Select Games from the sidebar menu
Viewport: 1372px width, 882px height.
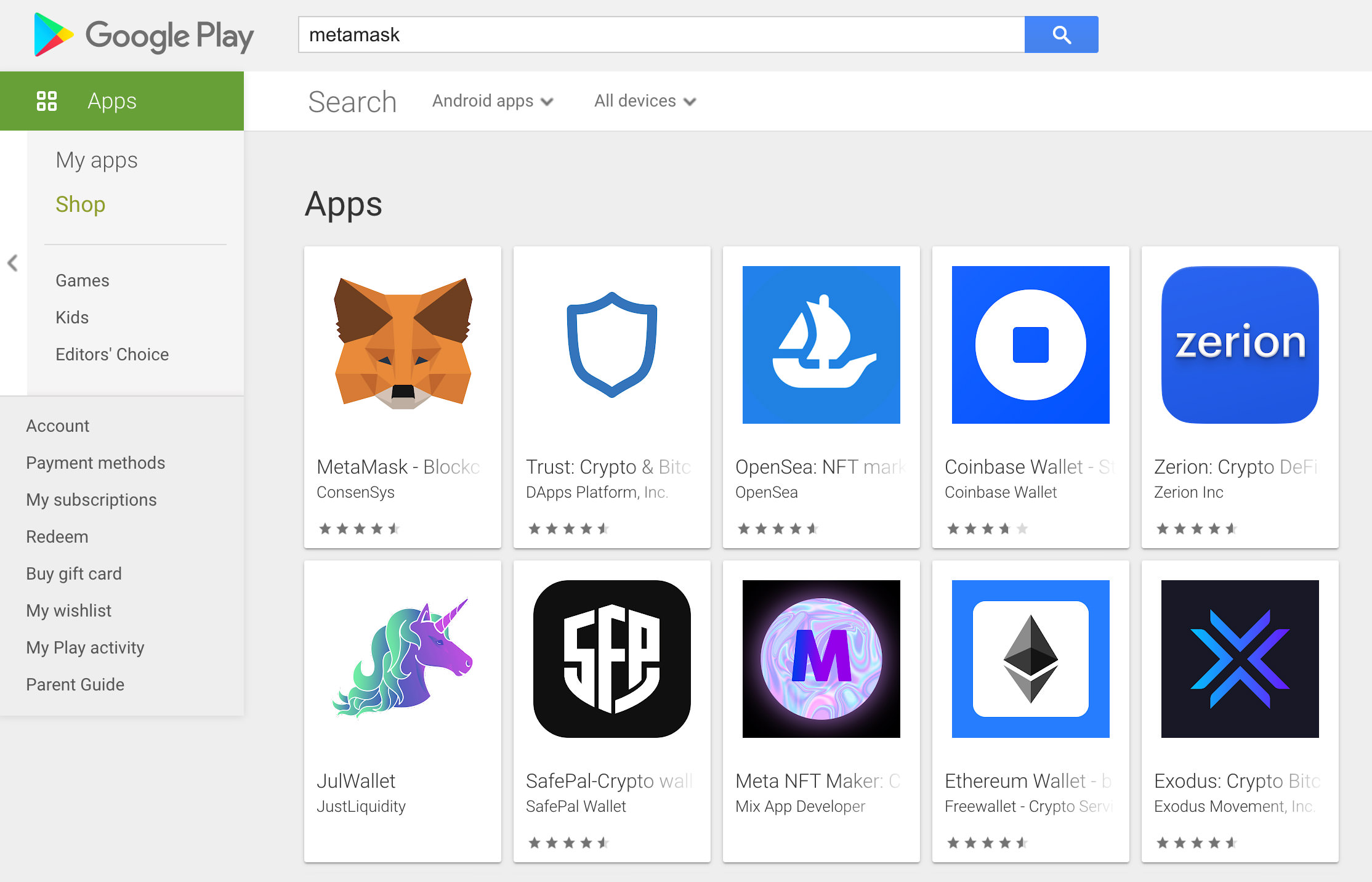83,280
